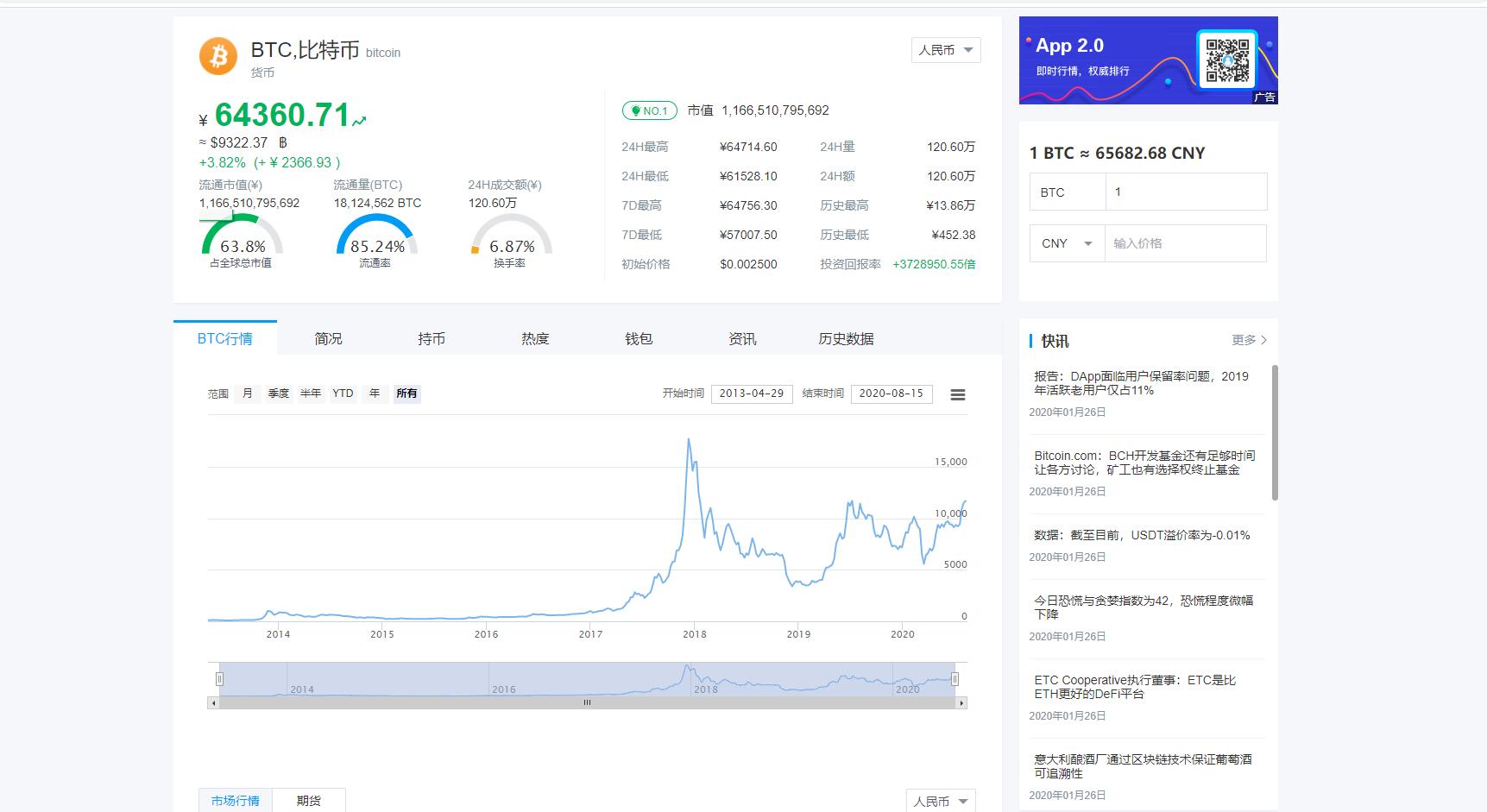Expand the CNY currency selector in converter

(1067, 243)
